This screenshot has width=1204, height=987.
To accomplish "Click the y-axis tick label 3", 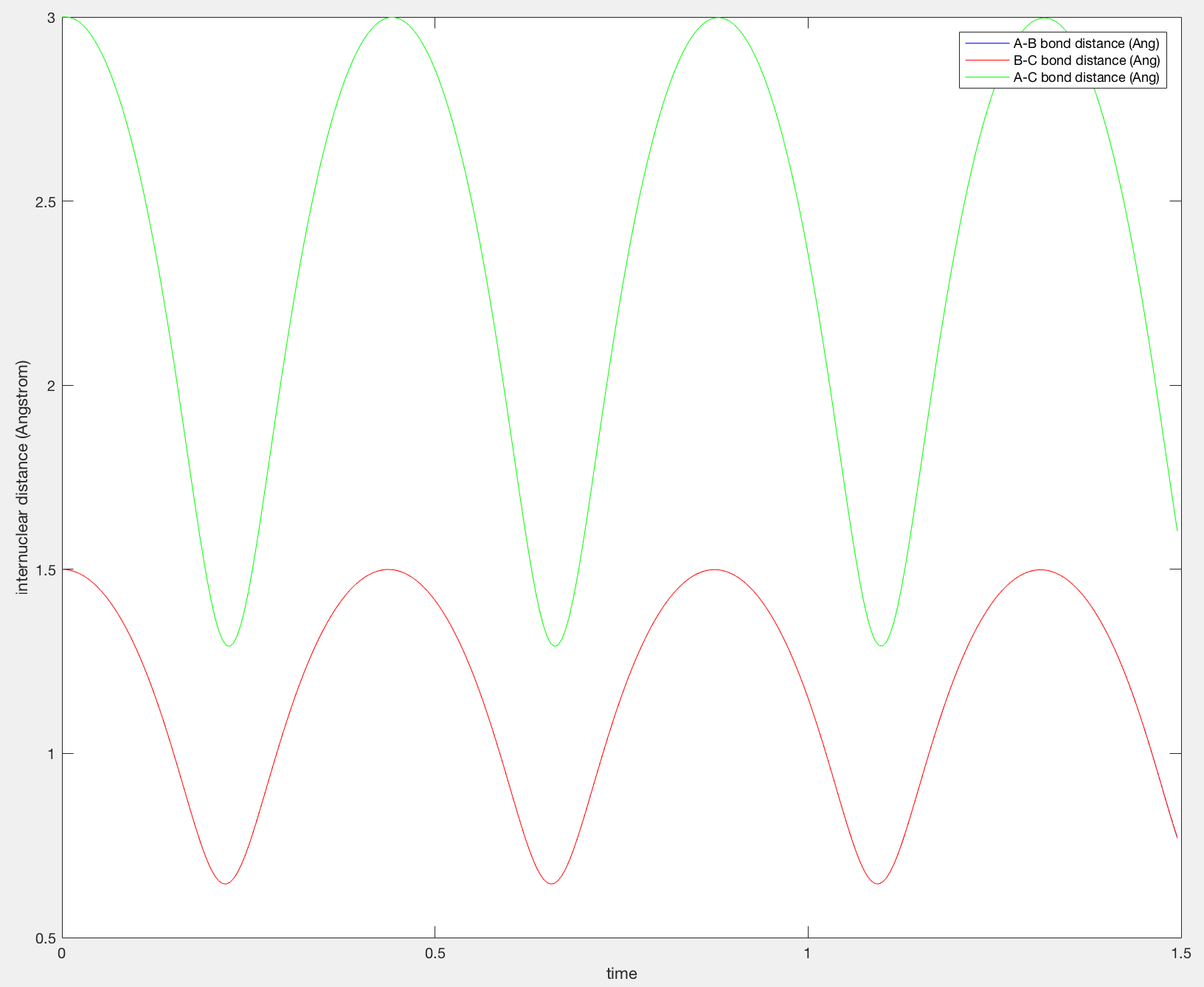I will pos(52,17).
